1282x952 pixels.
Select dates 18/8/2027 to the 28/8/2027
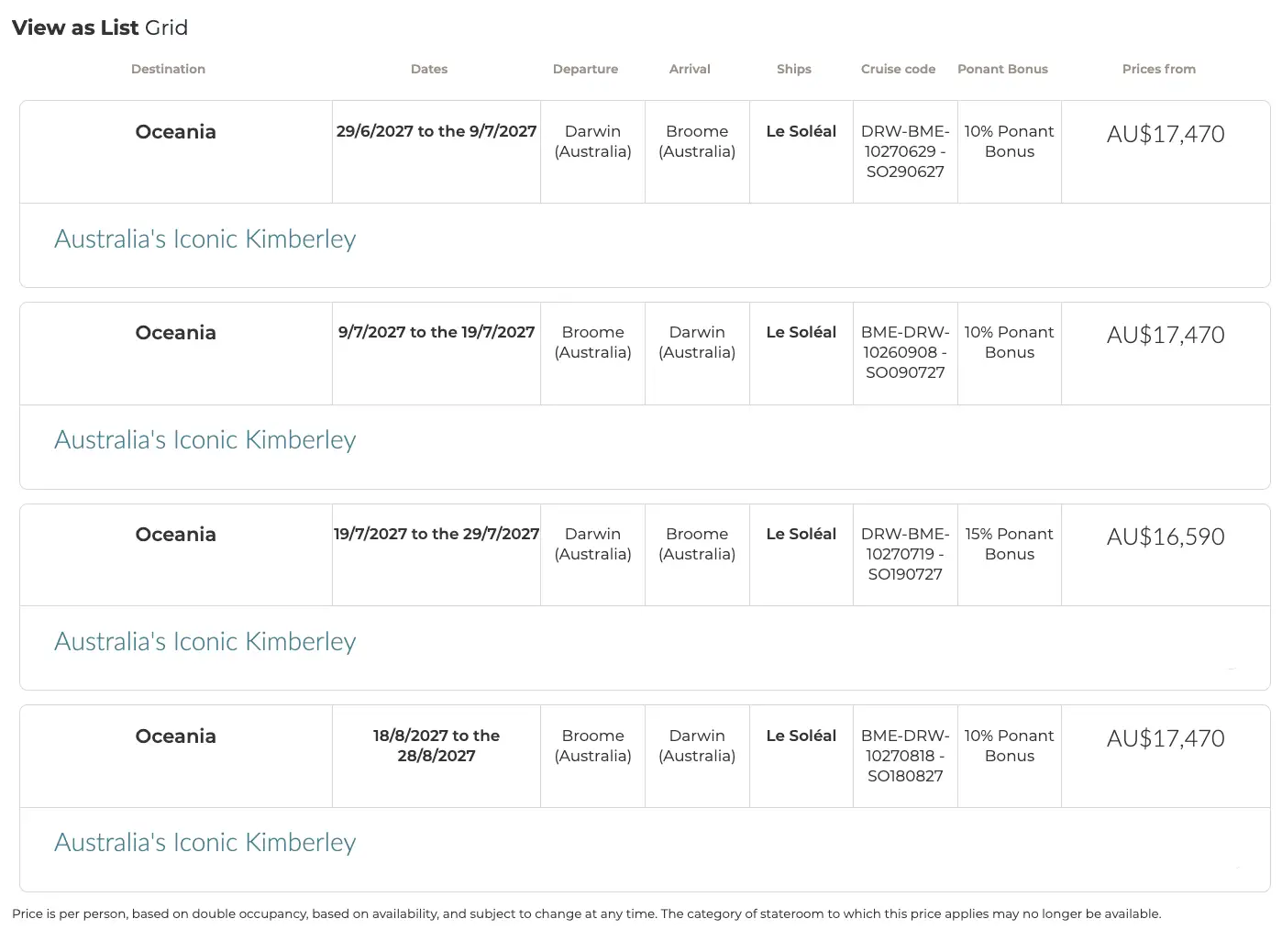pos(437,746)
